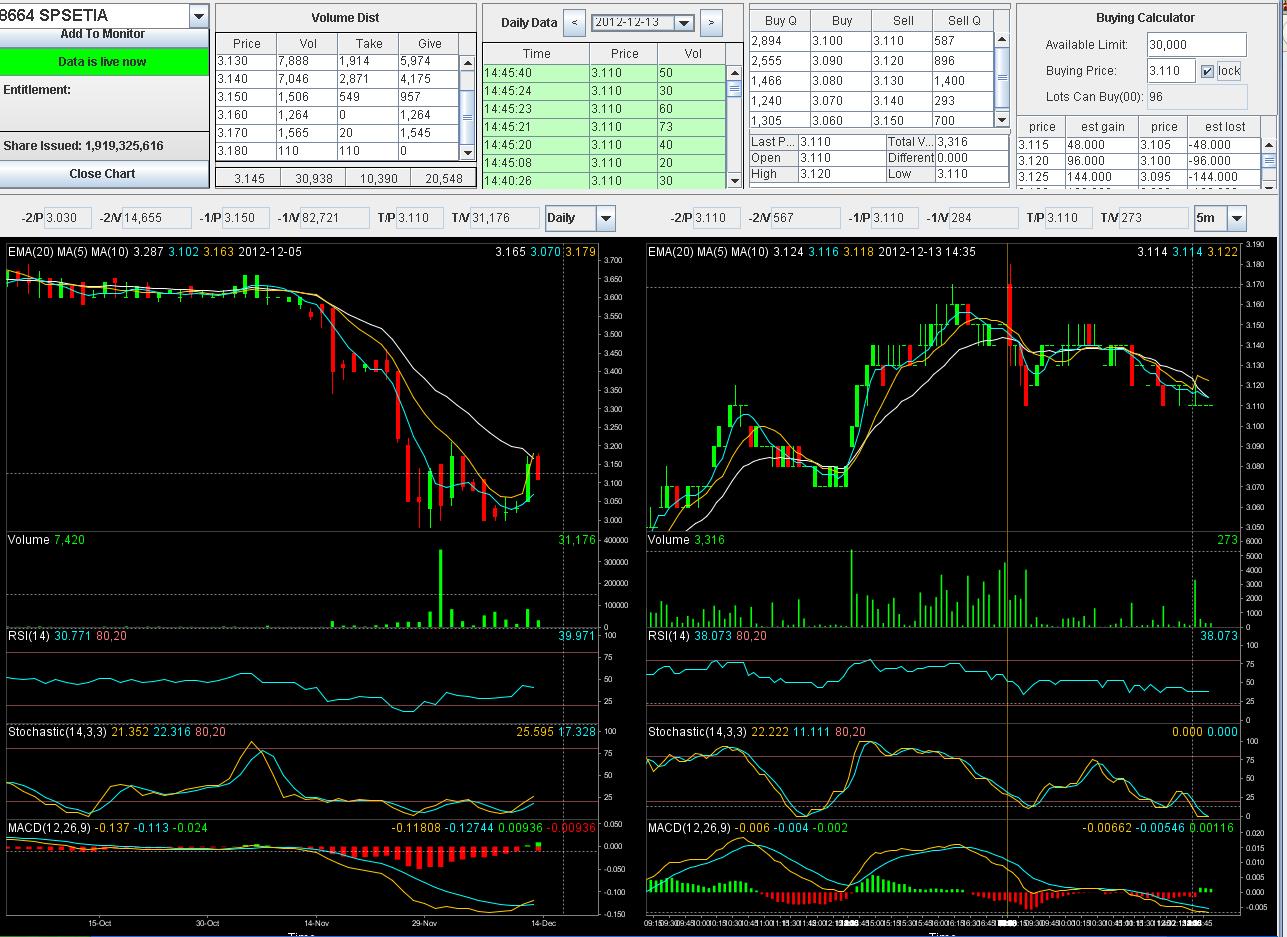Expand the 5m chart interval dropdown
This screenshot has width=1287, height=937.
[1237, 218]
